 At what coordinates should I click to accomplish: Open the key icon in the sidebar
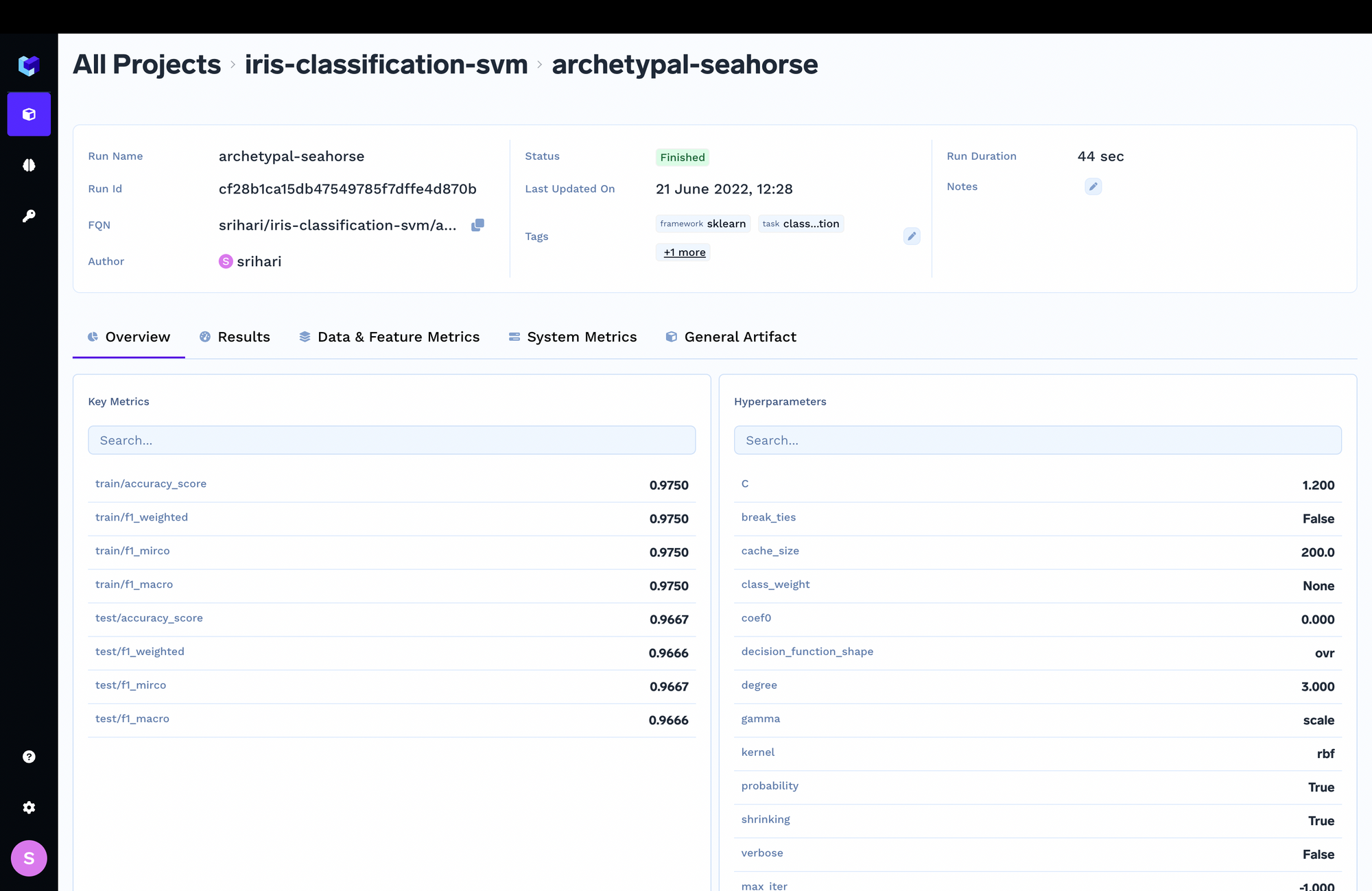(29, 216)
